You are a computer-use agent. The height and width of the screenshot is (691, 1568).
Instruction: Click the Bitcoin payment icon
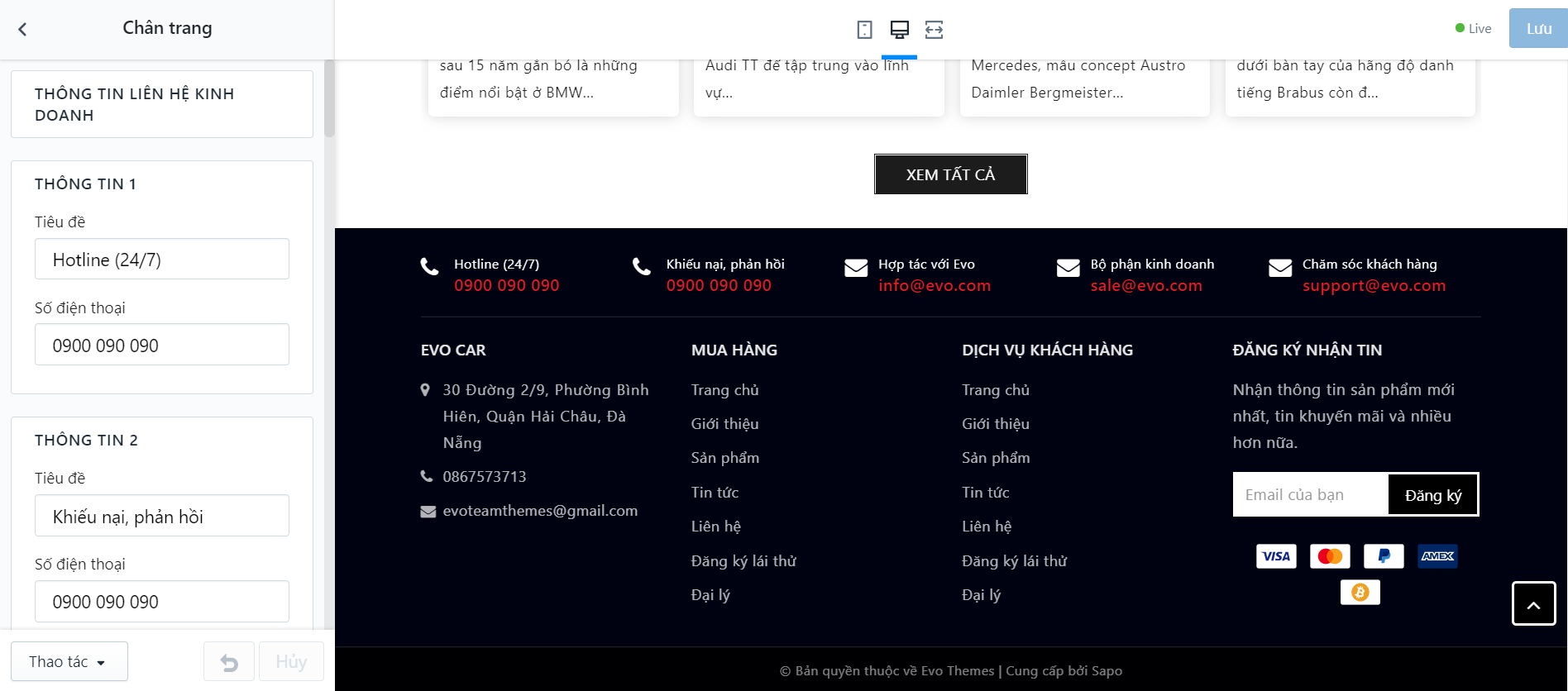click(1360, 593)
